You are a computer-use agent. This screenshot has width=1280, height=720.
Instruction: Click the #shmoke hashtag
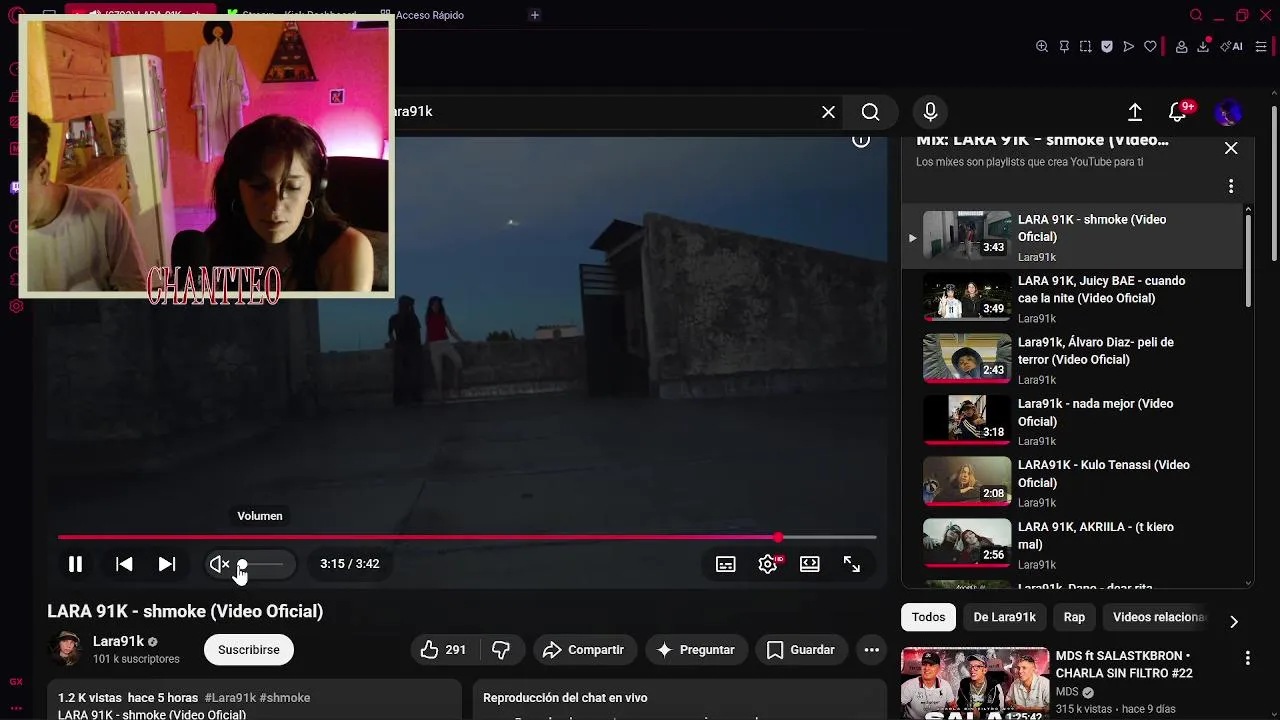tap(285, 698)
